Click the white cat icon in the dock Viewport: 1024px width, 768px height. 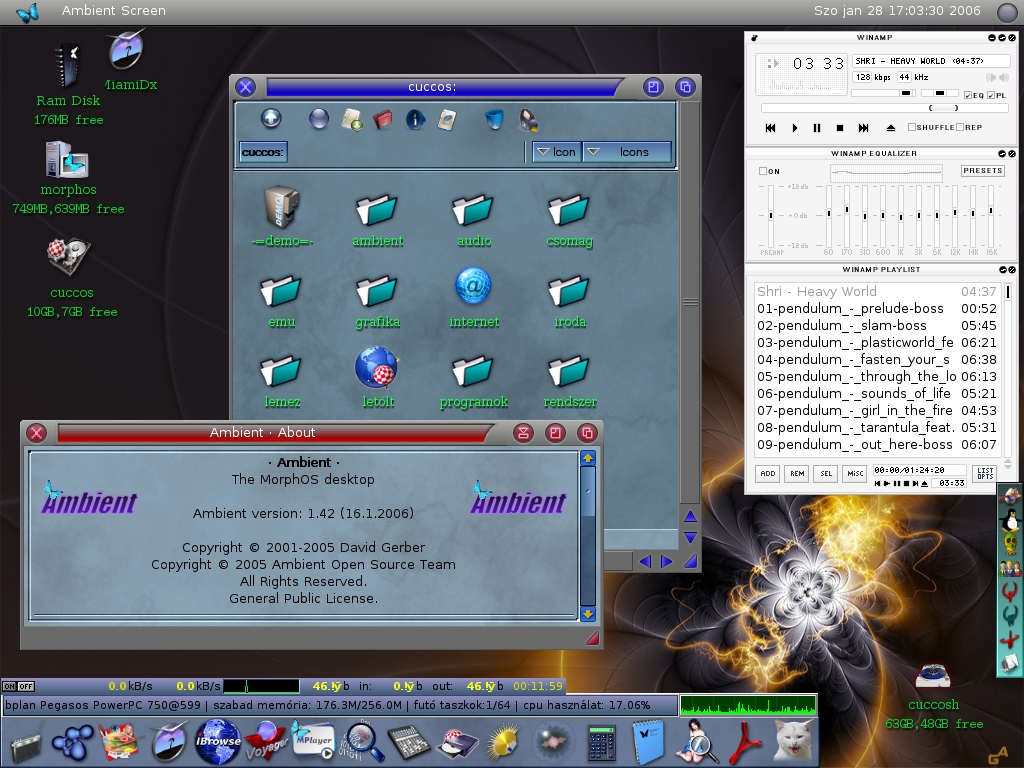pos(794,741)
